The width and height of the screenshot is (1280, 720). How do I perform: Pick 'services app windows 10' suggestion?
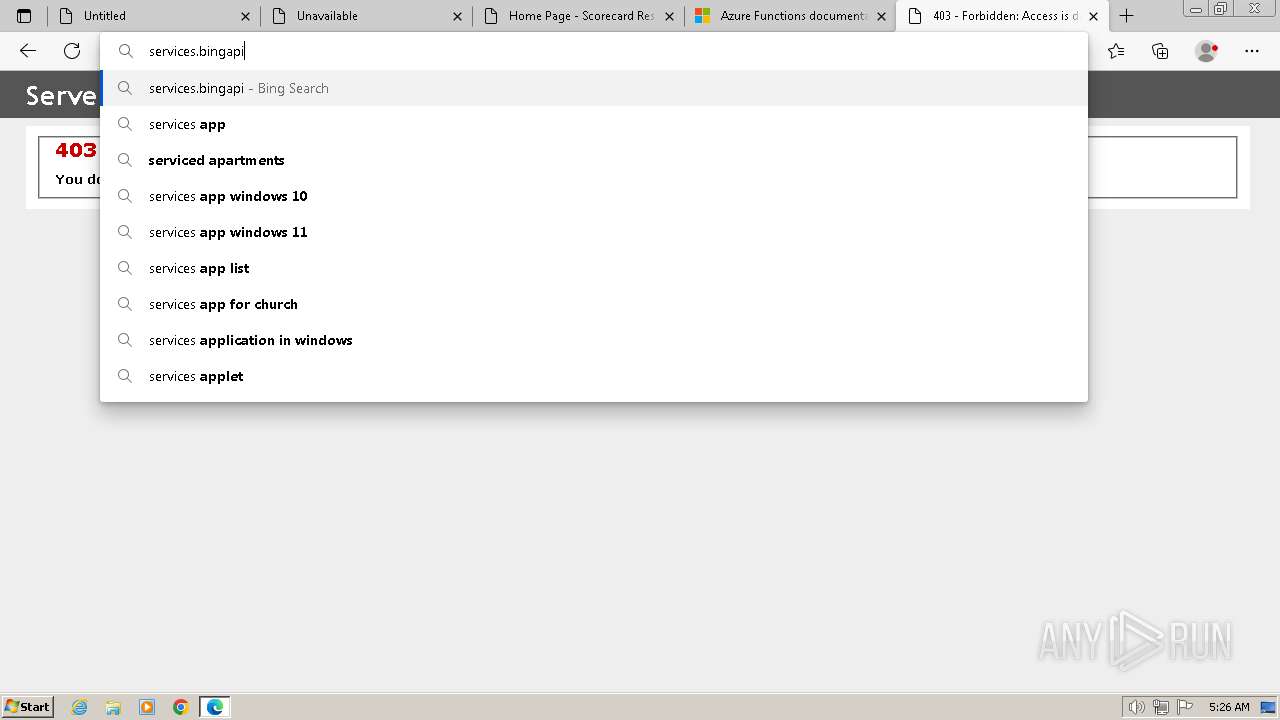(x=594, y=196)
